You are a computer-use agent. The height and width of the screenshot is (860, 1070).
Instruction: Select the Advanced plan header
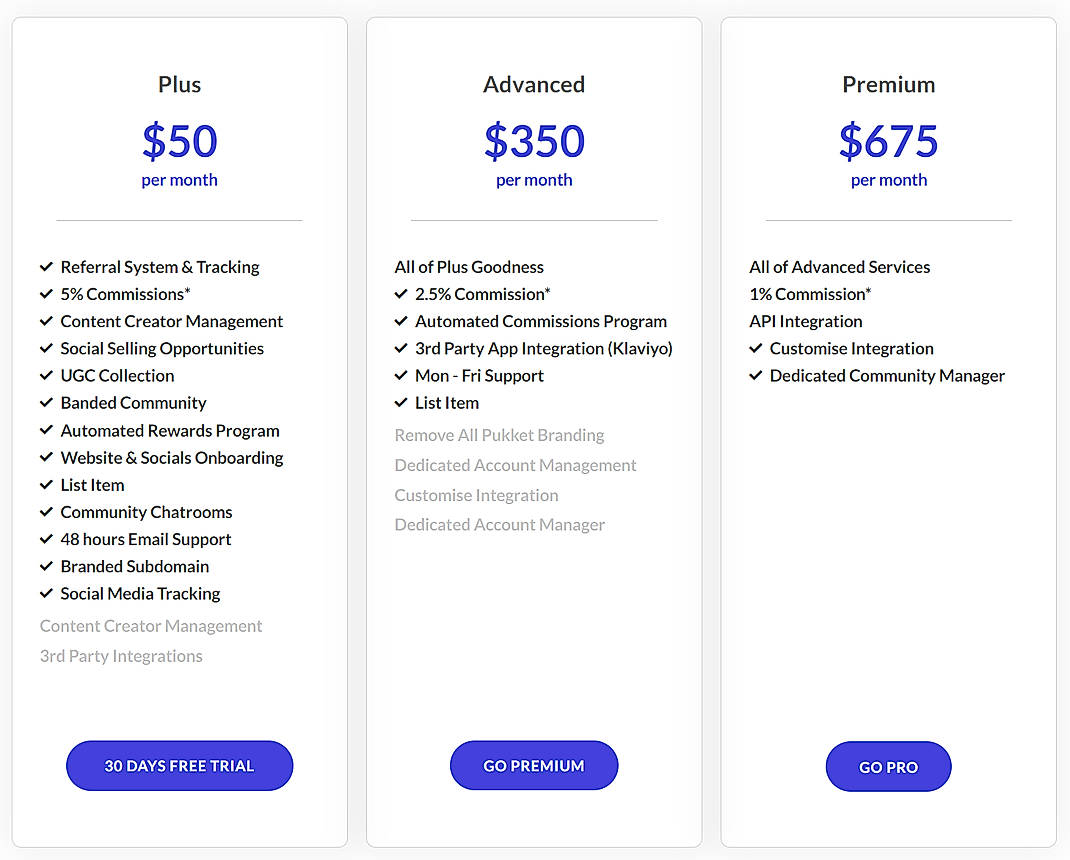point(534,84)
